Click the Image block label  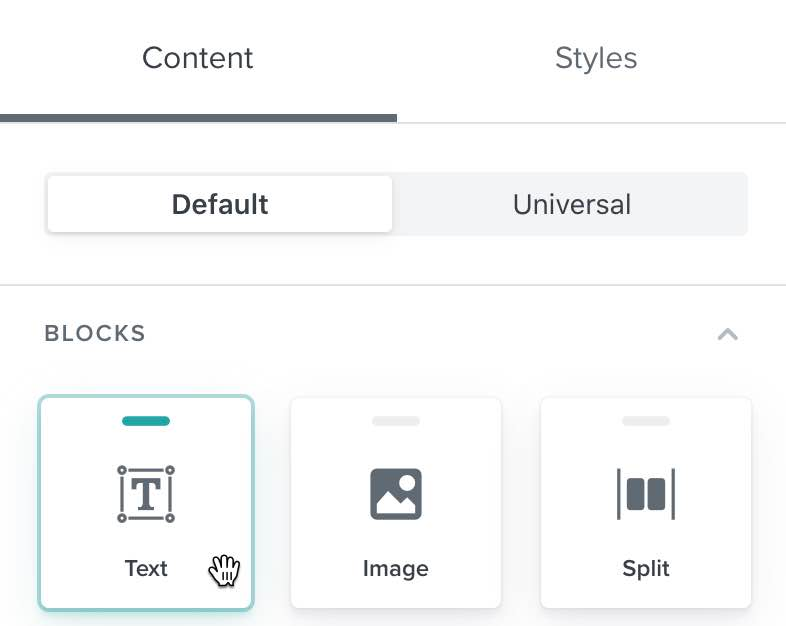pyautogui.click(x=396, y=569)
